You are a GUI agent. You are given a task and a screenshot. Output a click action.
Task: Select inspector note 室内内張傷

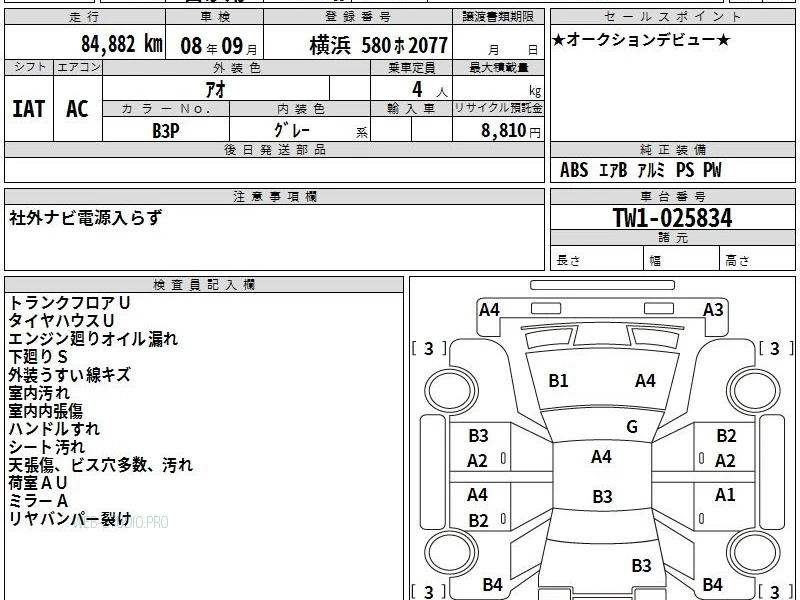pyautogui.click(x=45, y=411)
